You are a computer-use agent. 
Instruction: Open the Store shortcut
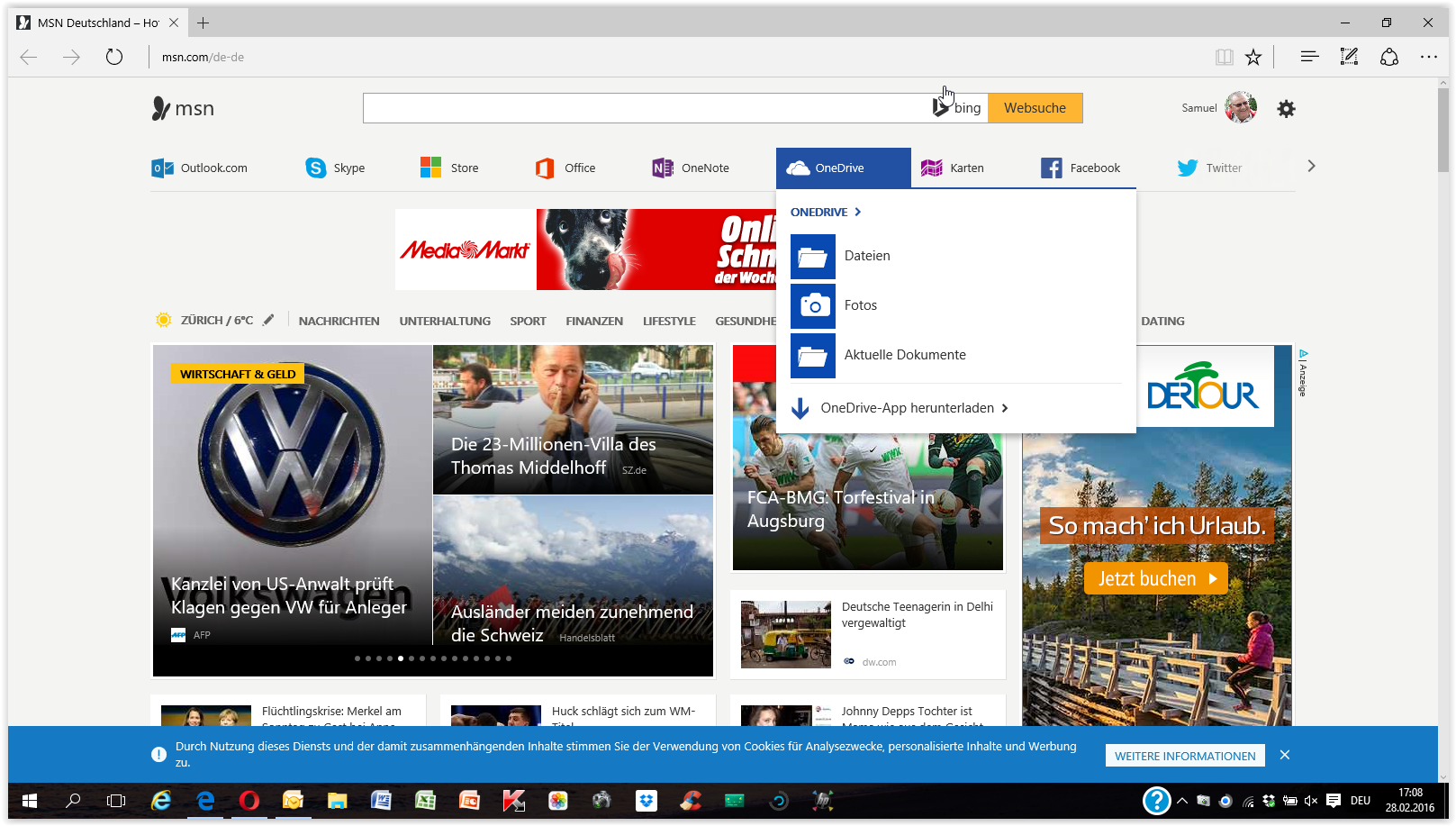tap(449, 168)
